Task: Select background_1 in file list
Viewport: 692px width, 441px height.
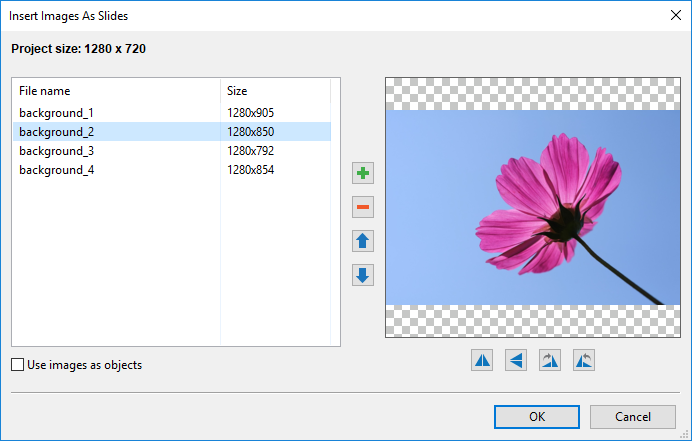Action: [x=56, y=113]
